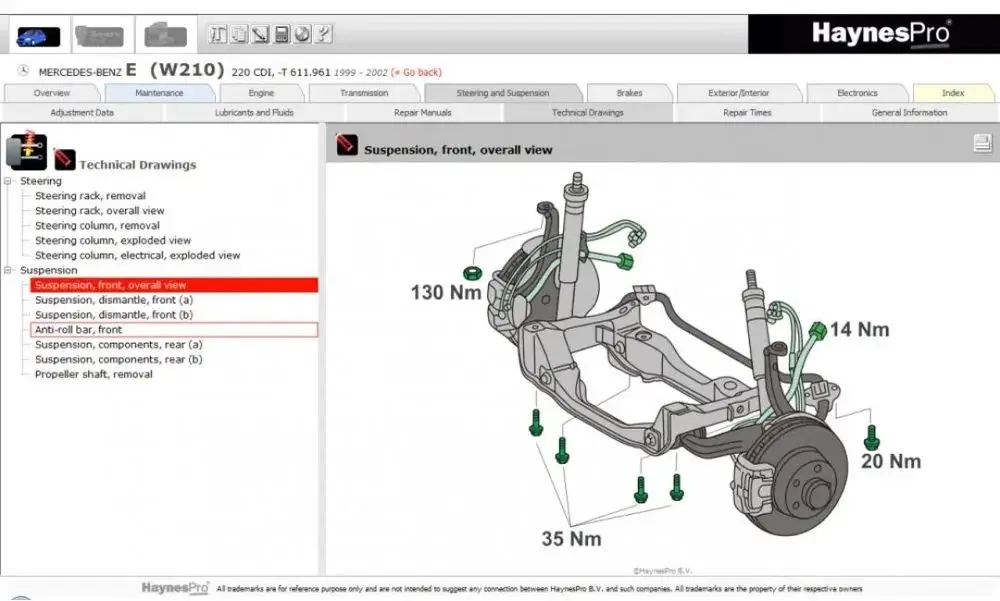This screenshot has width=1000, height=601.
Task: Open the Repair Times sub-tab
Action: (x=747, y=112)
